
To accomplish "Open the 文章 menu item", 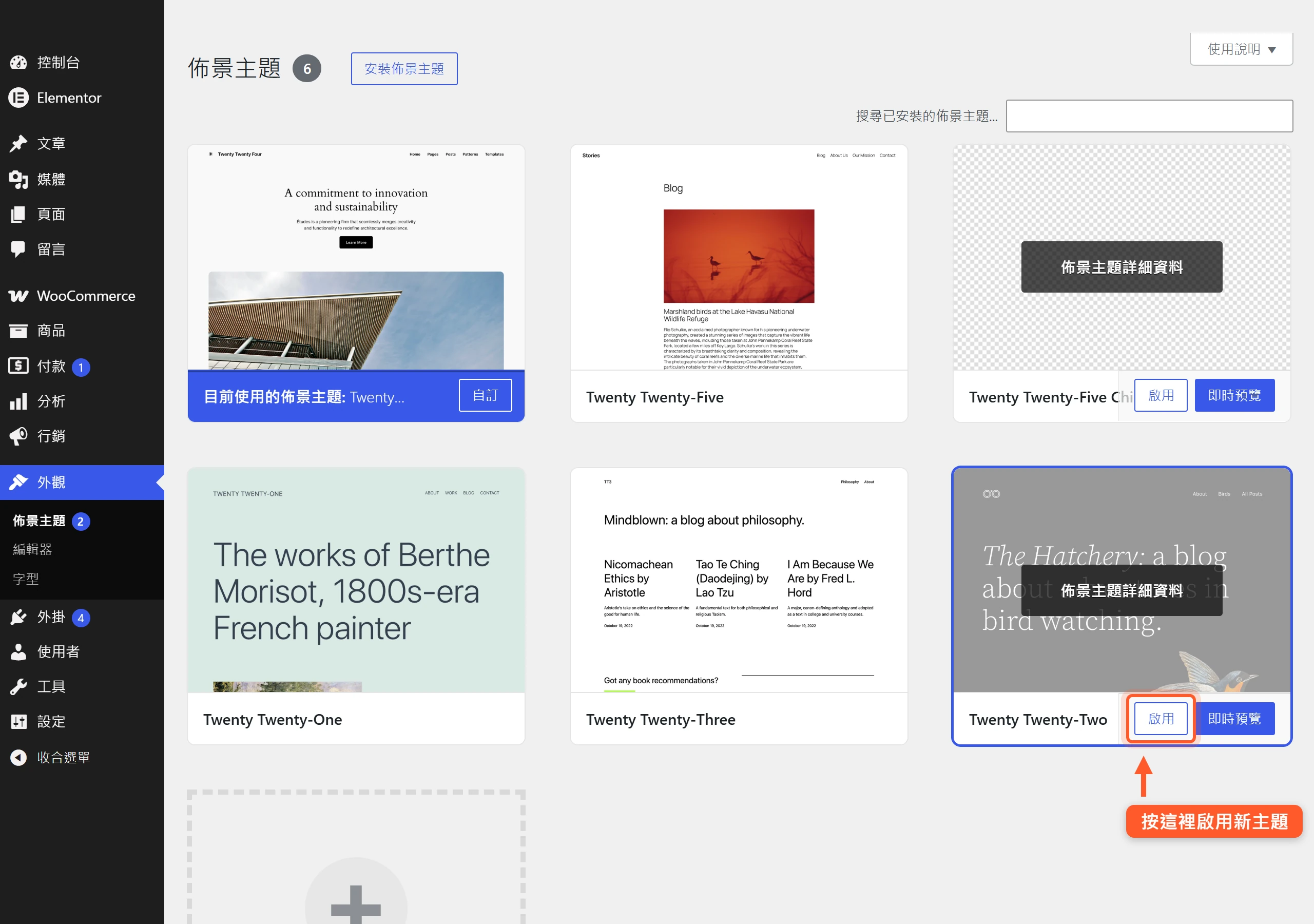I will click(82, 144).
